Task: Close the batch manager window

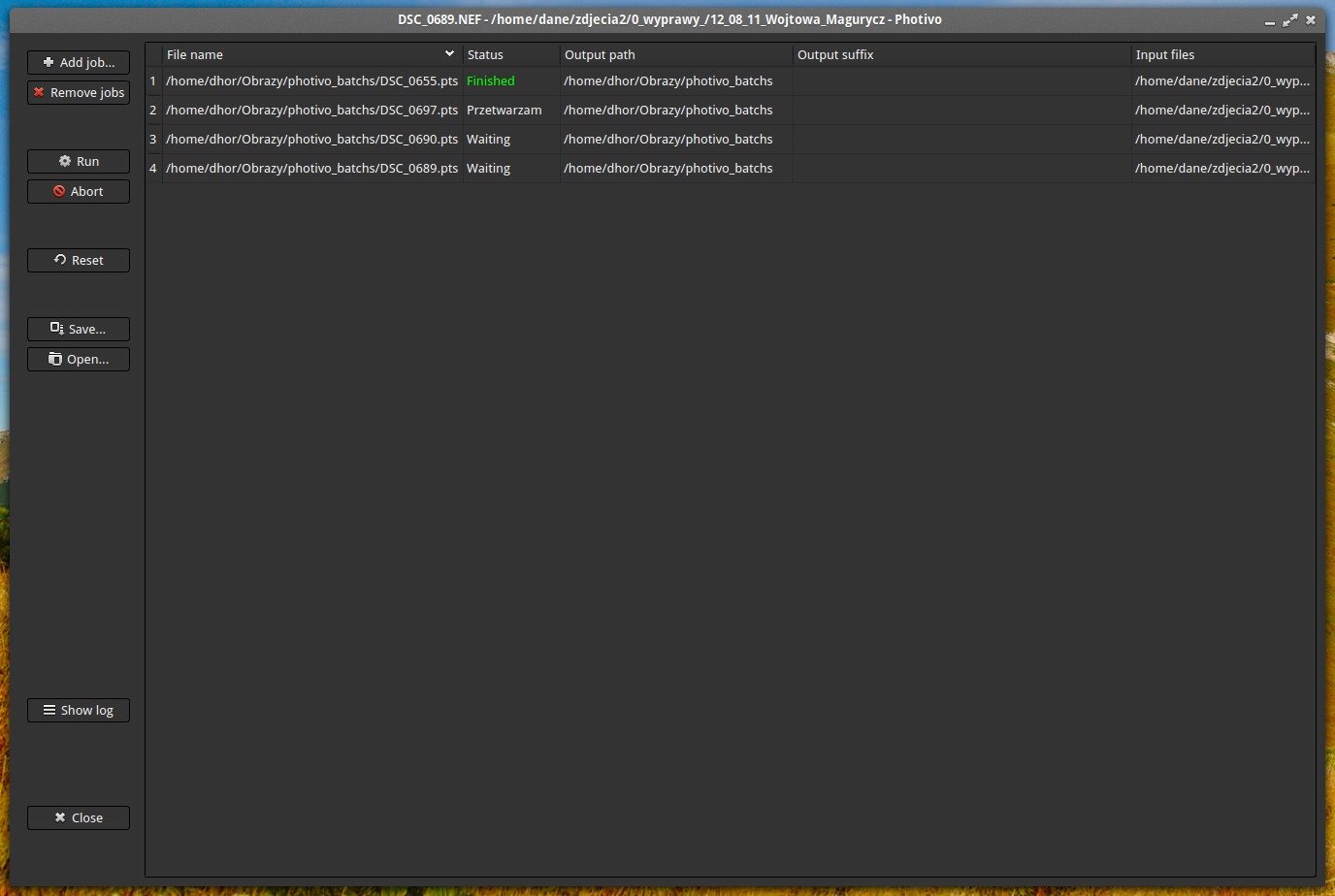Action: tap(79, 817)
